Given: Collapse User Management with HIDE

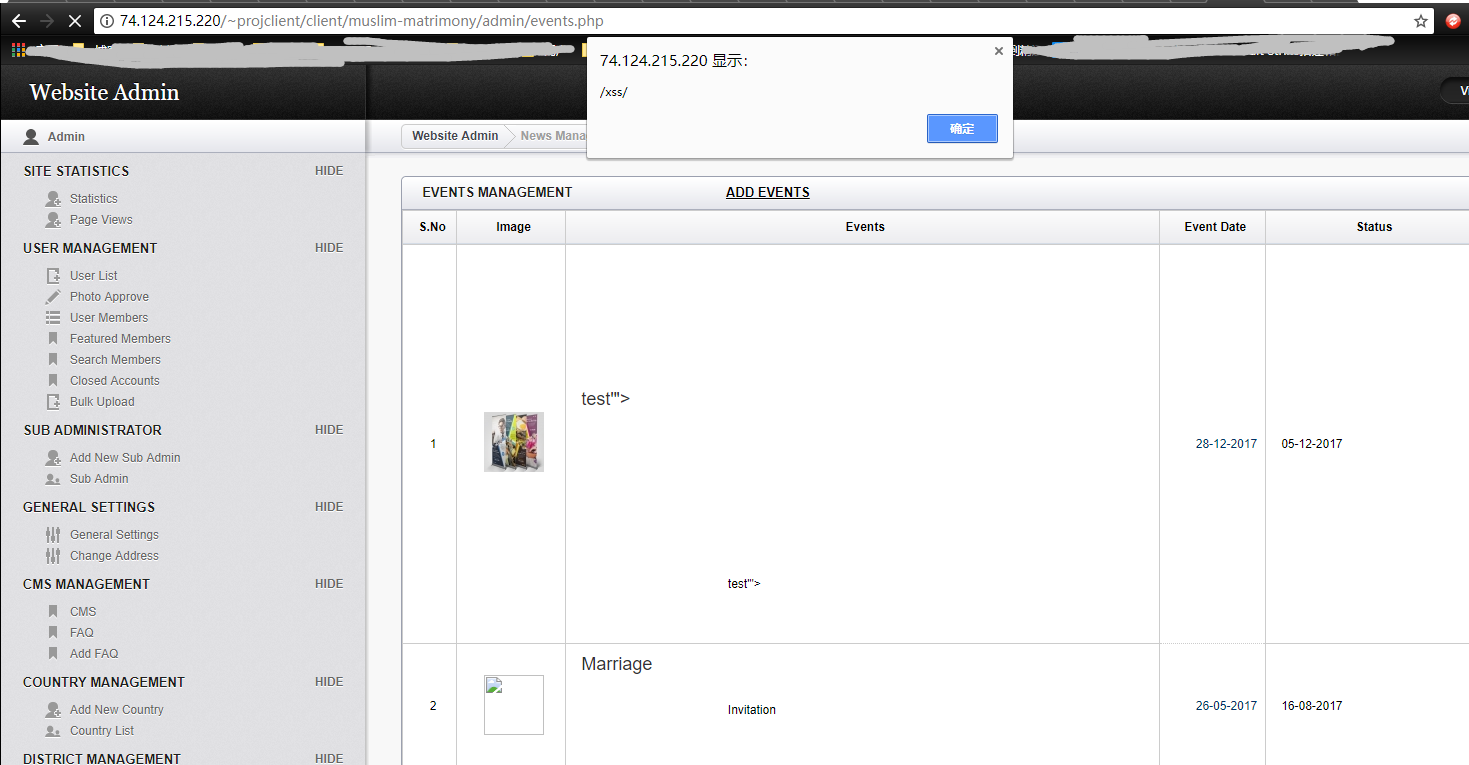Looking at the screenshot, I should (329, 248).
